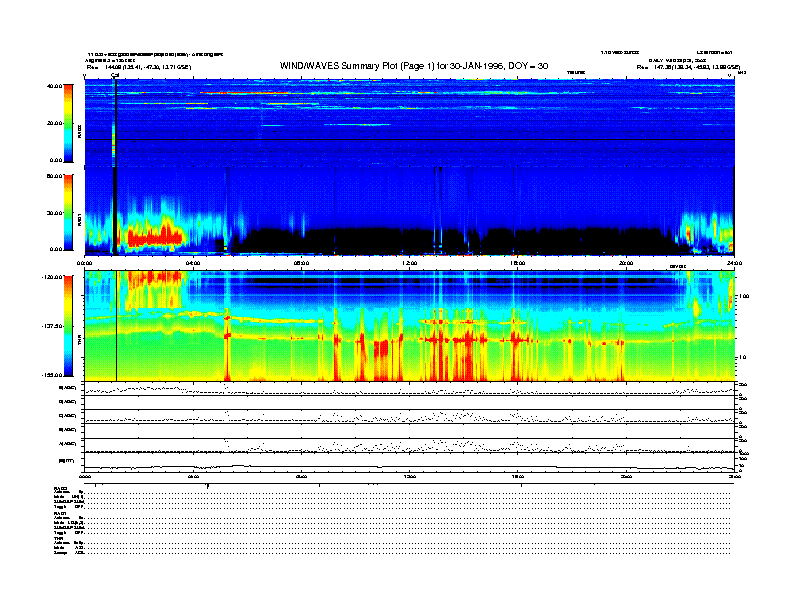Click 20:00 tick below the RAD1 spectrogram

pos(626,263)
